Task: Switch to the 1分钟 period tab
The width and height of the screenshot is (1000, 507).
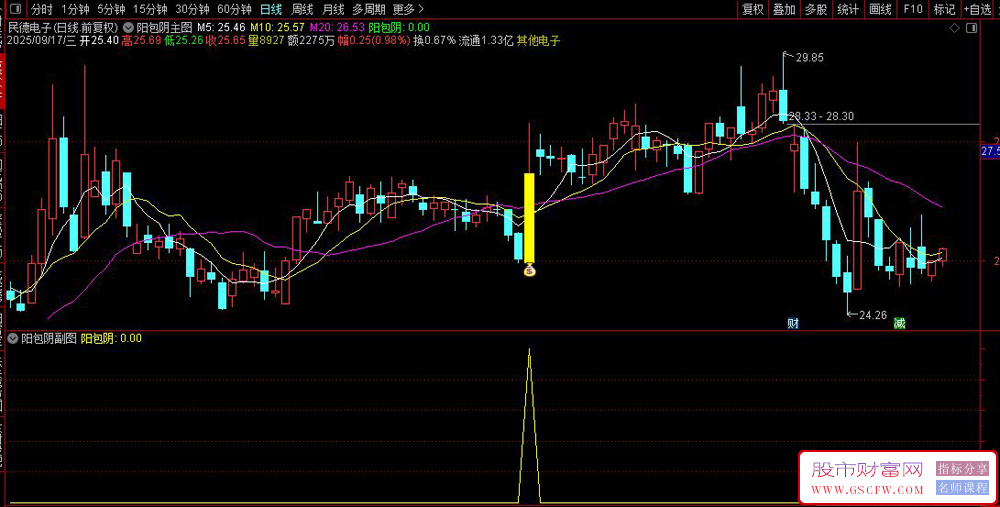Action: [x=75, y=9]
